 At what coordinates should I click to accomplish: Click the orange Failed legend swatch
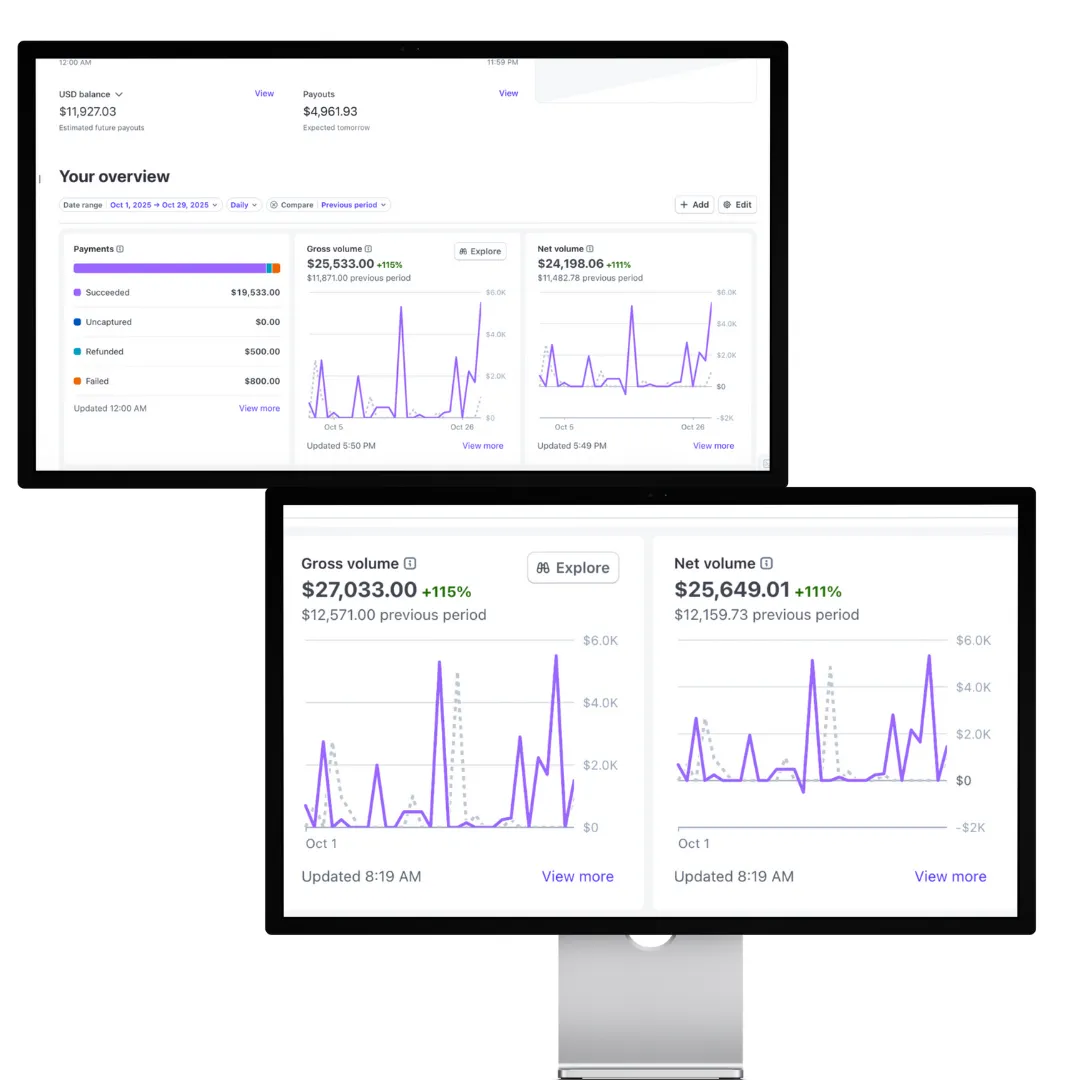77,381
